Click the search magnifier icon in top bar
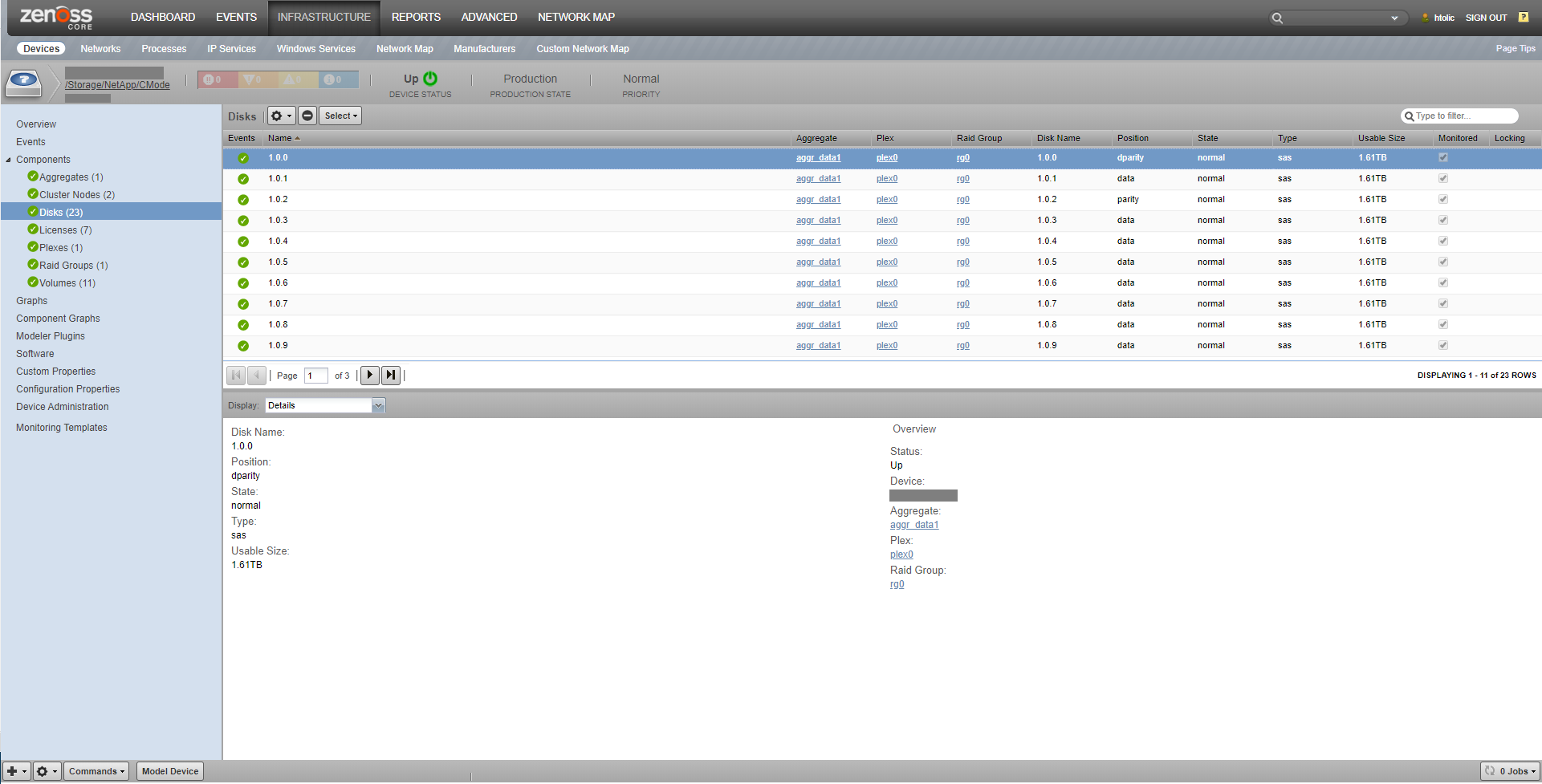 [1277, 18]
